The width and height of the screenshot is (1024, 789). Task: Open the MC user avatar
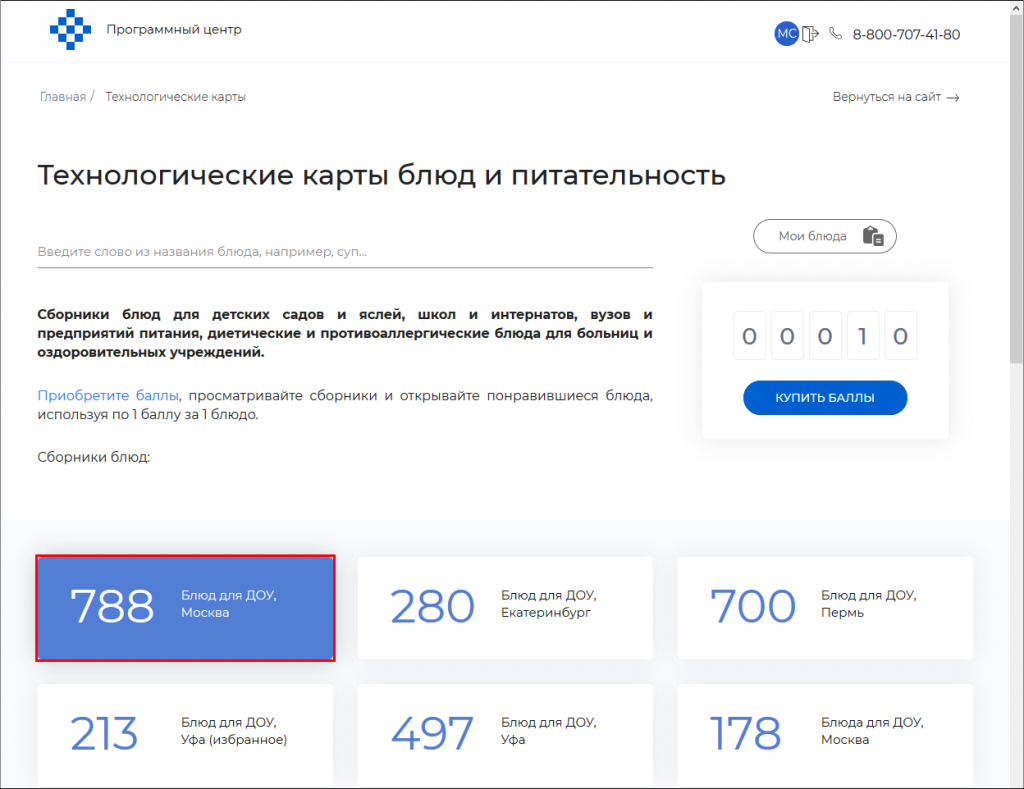(786, 34)
